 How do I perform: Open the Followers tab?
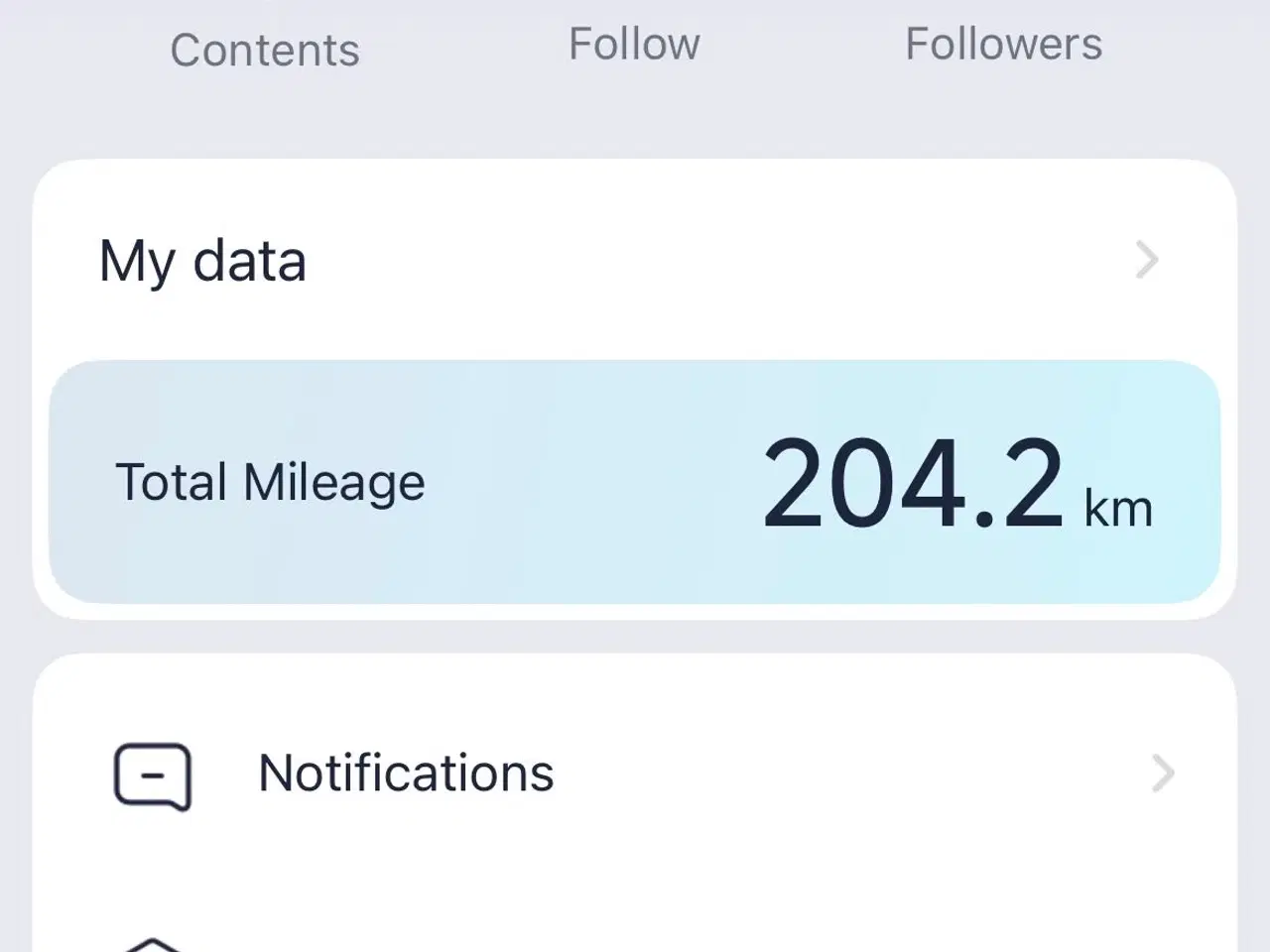point(1003,45)
